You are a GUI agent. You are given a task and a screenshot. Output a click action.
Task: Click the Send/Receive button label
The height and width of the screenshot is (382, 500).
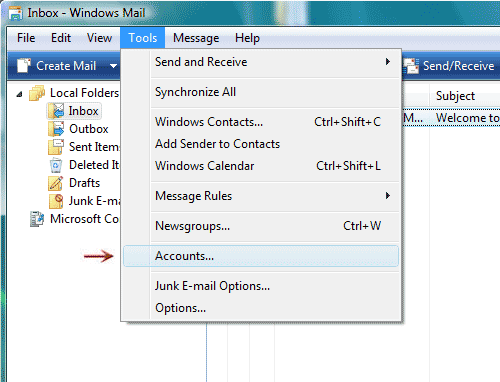[x=459, y=66]
